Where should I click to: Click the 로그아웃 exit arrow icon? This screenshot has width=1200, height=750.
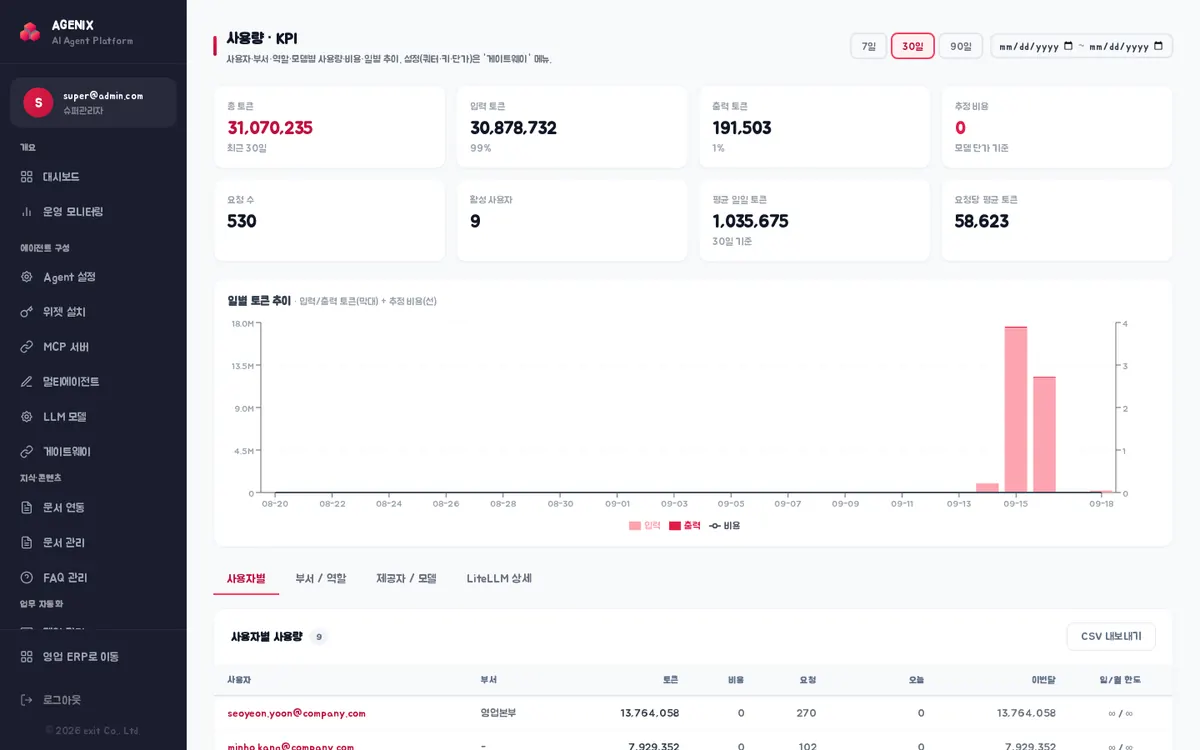click(27, 700)
